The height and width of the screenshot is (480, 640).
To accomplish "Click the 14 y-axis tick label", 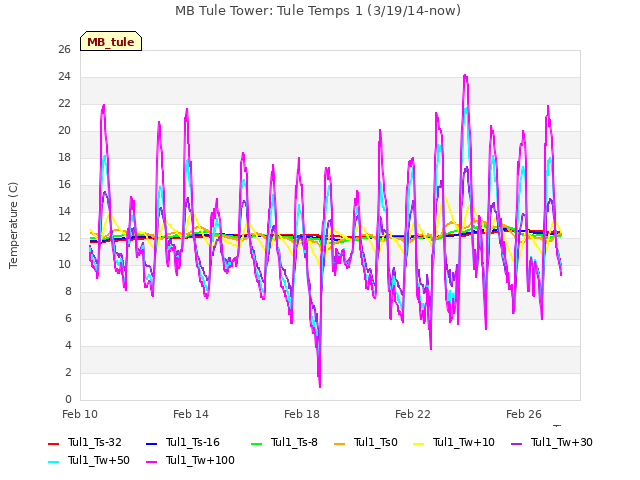I will pyautogui.click(x=64, y=211).
